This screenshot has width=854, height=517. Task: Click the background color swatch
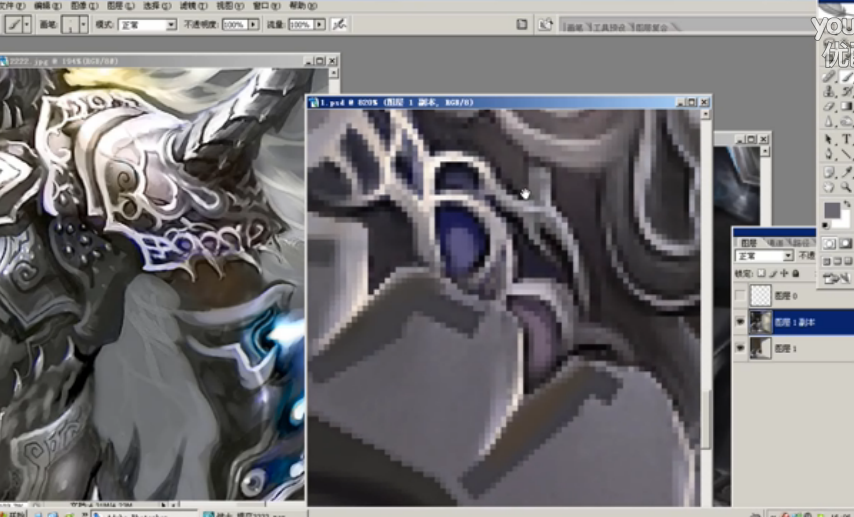click(x=844, y=222)
